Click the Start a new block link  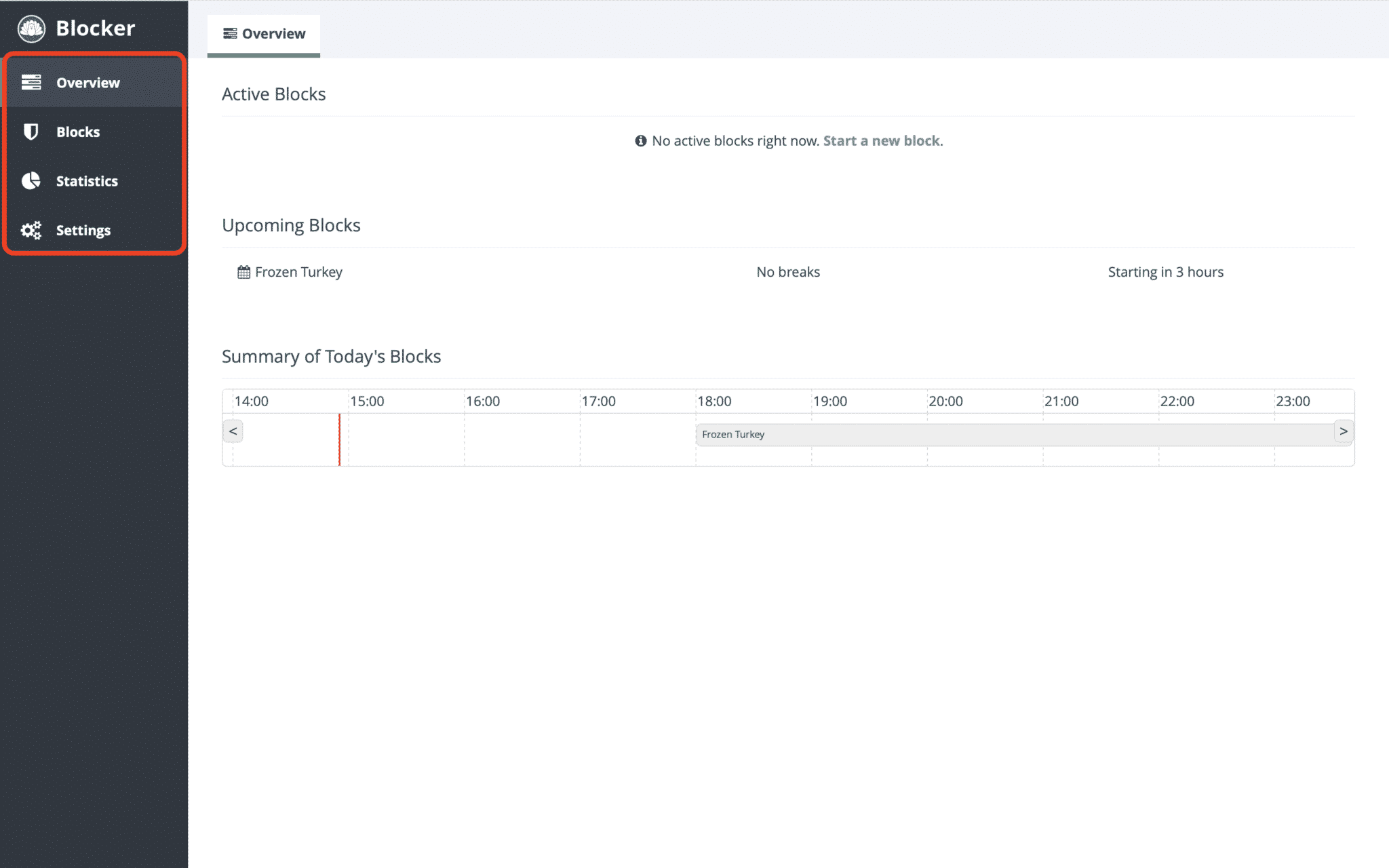pos(882,141)
